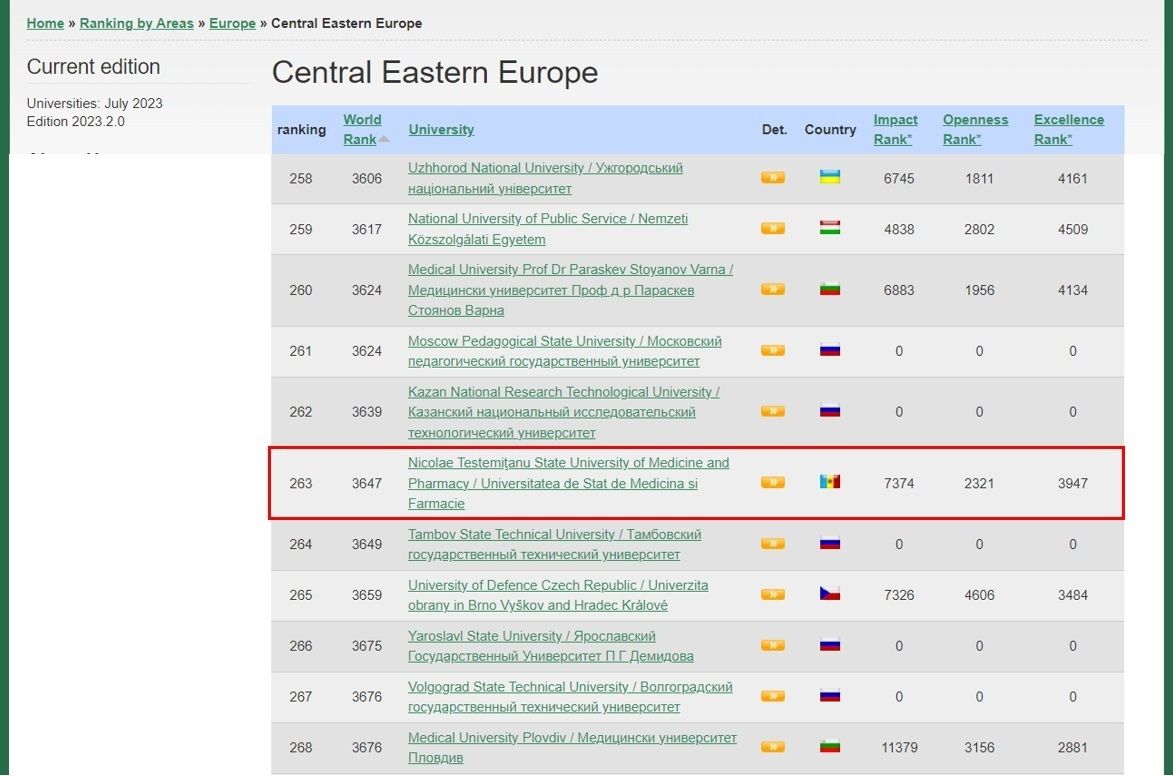
Task: Click Ukraine flag in Uzhhorod row
Action: coord(829,178)
